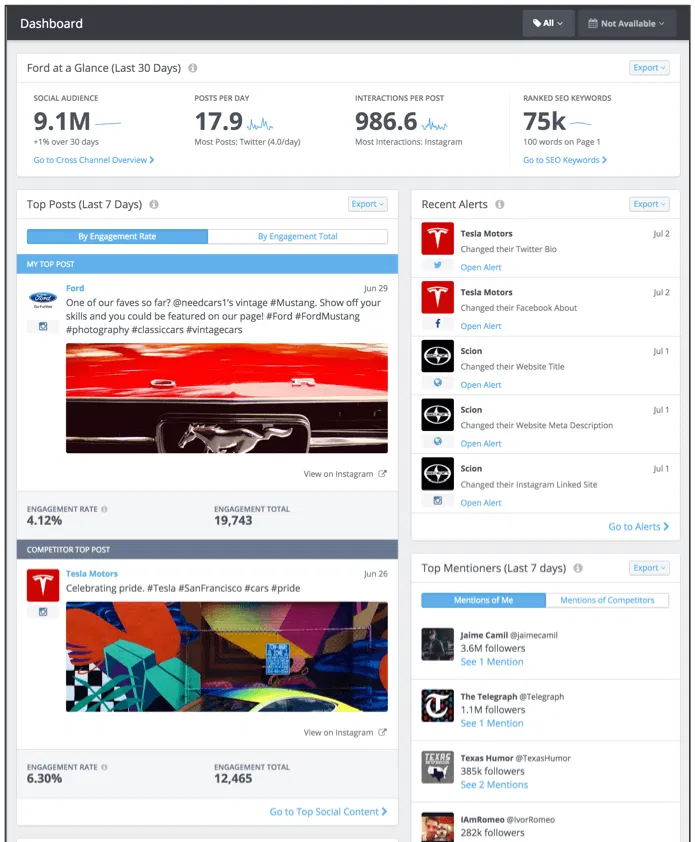Switch to By Engagement Total view

coord(297,237)
